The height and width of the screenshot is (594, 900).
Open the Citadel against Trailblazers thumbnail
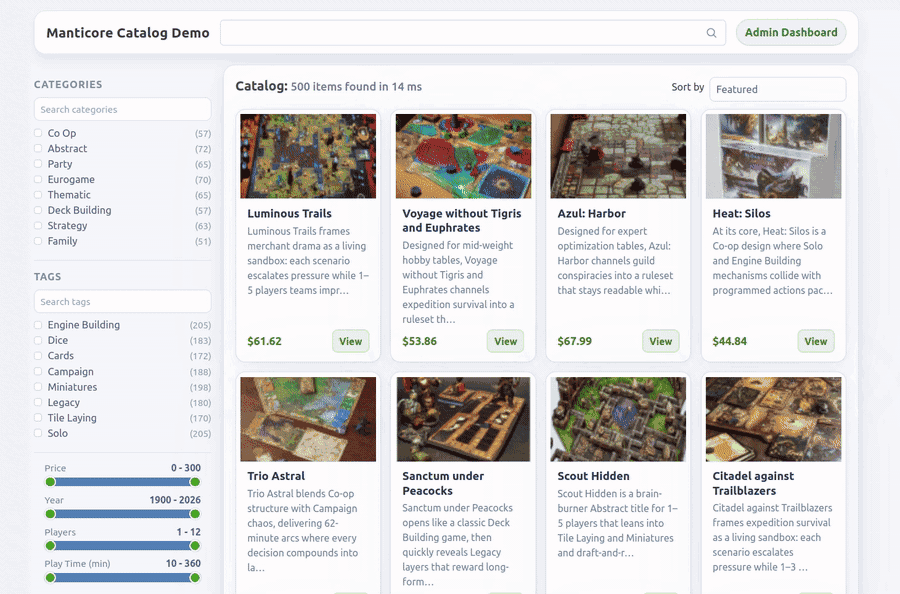(x=773, y=419)
